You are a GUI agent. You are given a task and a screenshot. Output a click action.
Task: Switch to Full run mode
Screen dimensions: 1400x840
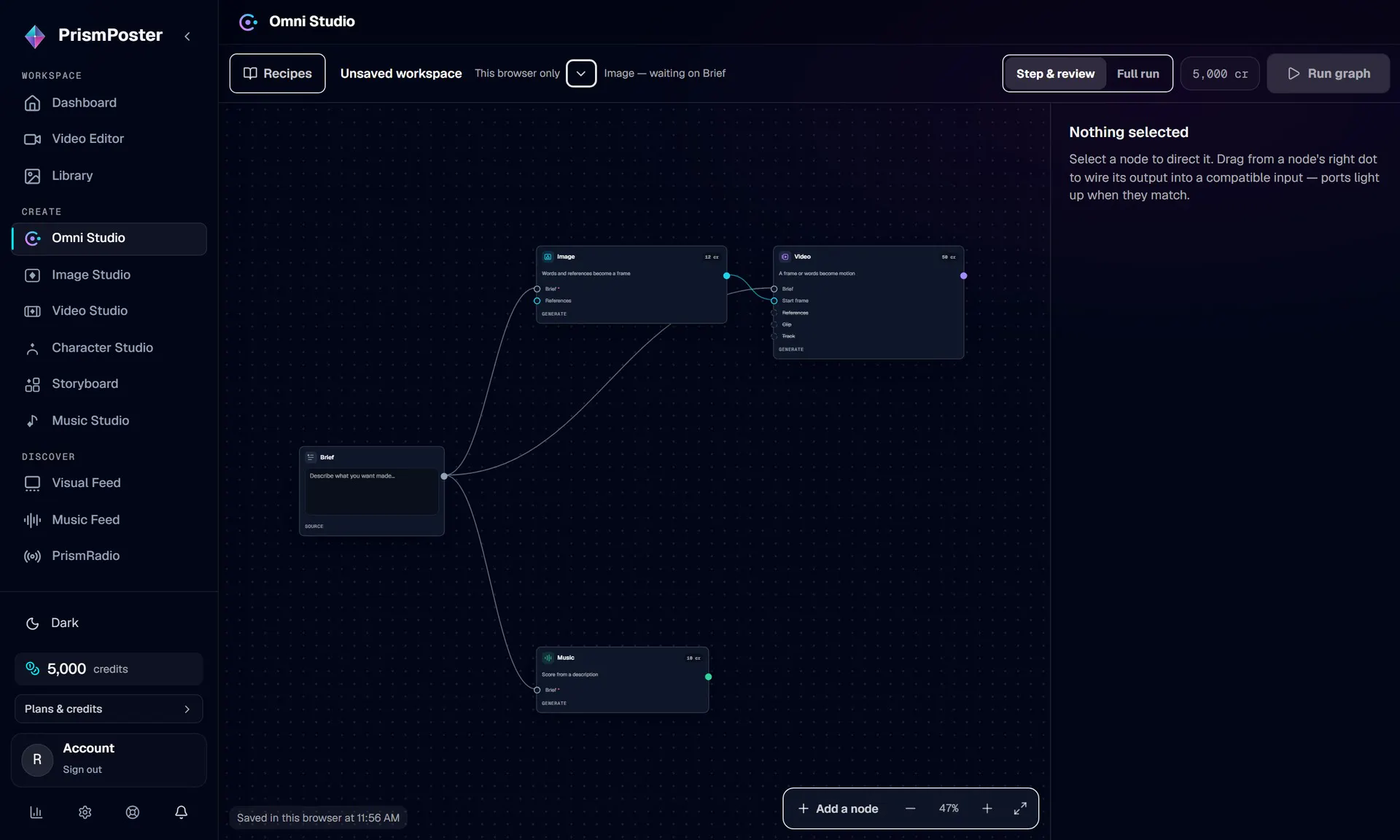pyautogui.click(x=1137, y=74)
